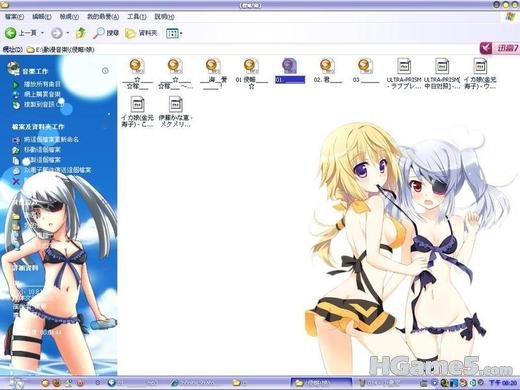Expand the Views dropdown arrow
Viewport: 520px width, 390px height.
(181, 33)
